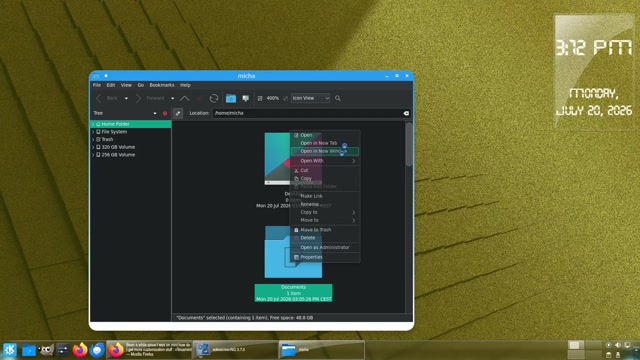Choose Open in the context menu
This screenshot has height=360, width=640.
point(325,135)
